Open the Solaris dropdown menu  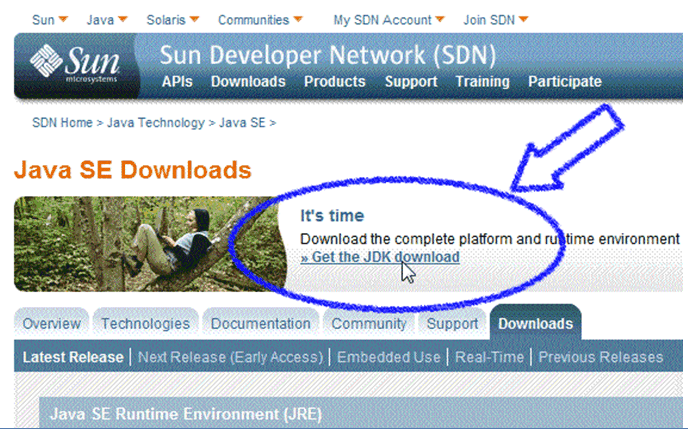pos(172,20)
